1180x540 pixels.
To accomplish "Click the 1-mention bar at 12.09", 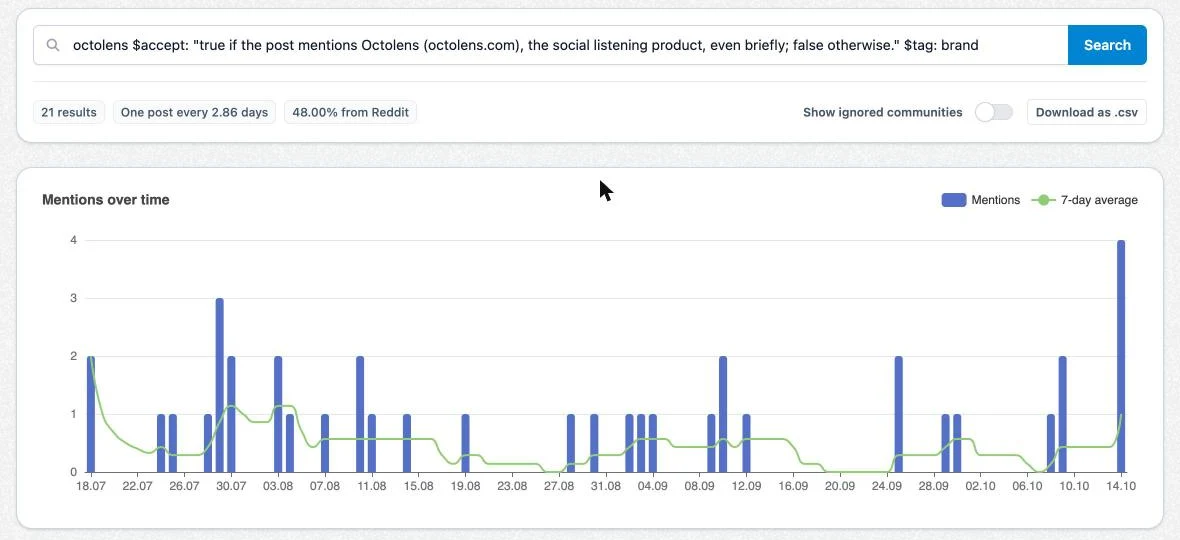I will 746,443.
